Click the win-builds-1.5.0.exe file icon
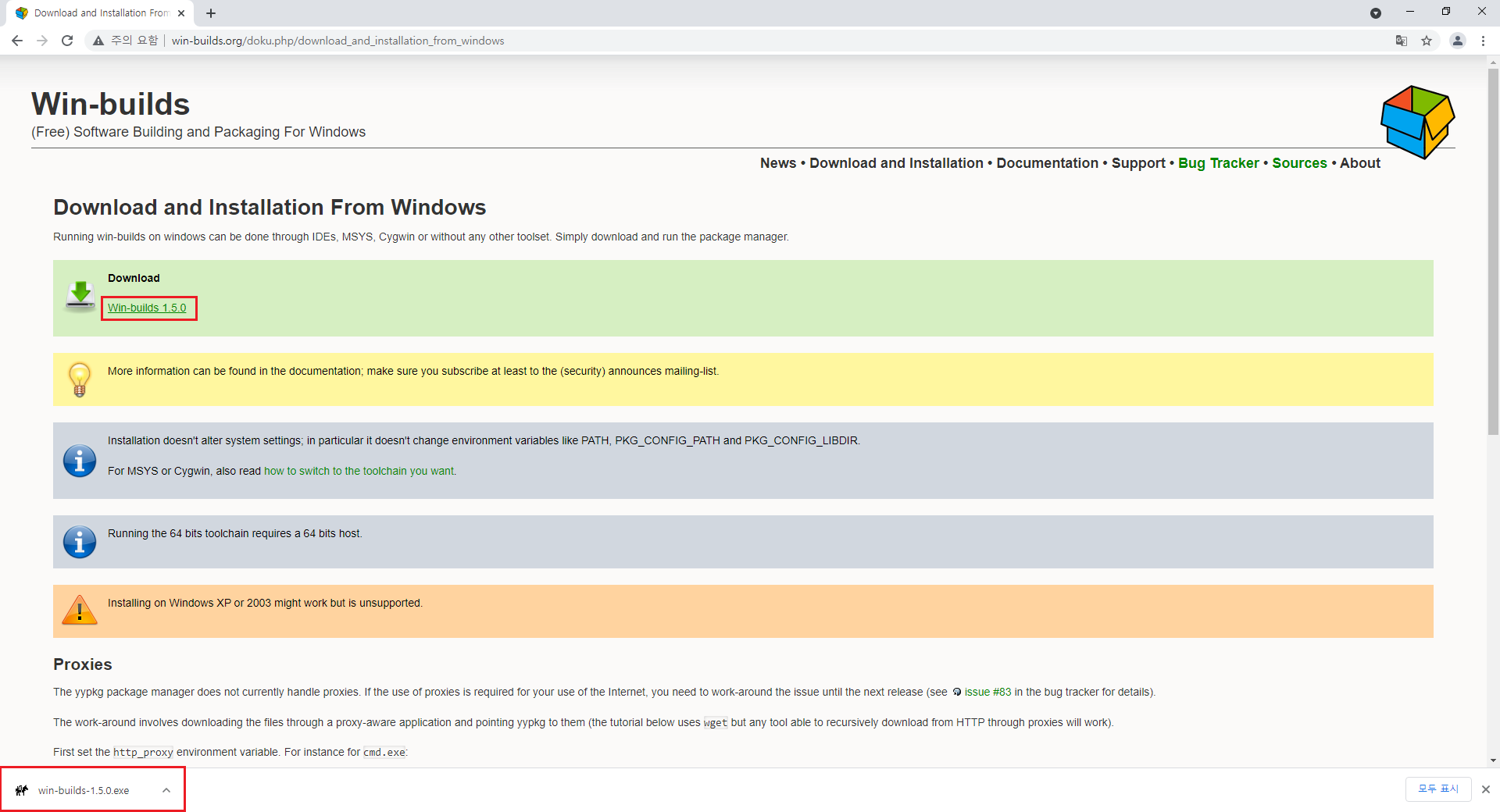The width and height of the screenshot is (1500, 812). click(22, 790)
